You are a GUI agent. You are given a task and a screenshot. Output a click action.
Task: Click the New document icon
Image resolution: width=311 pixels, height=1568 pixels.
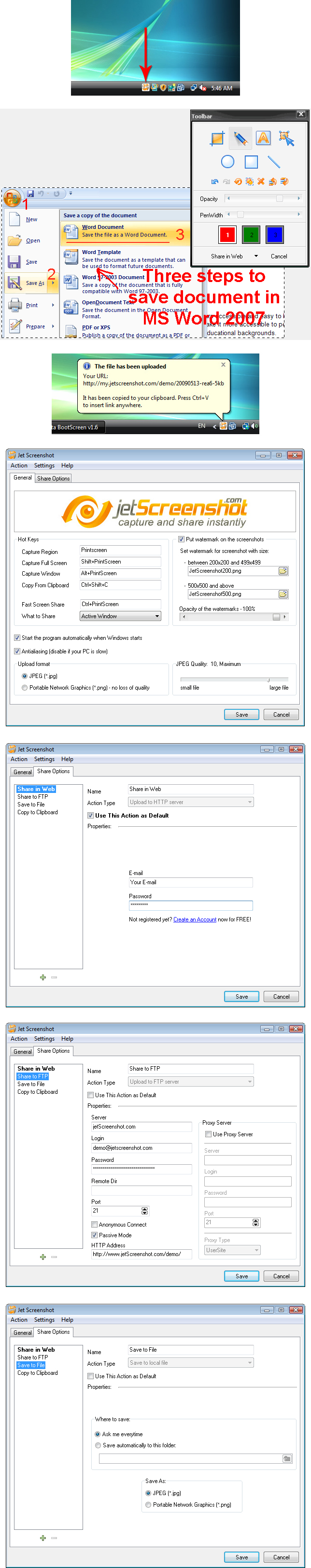[x=15, y=219]
